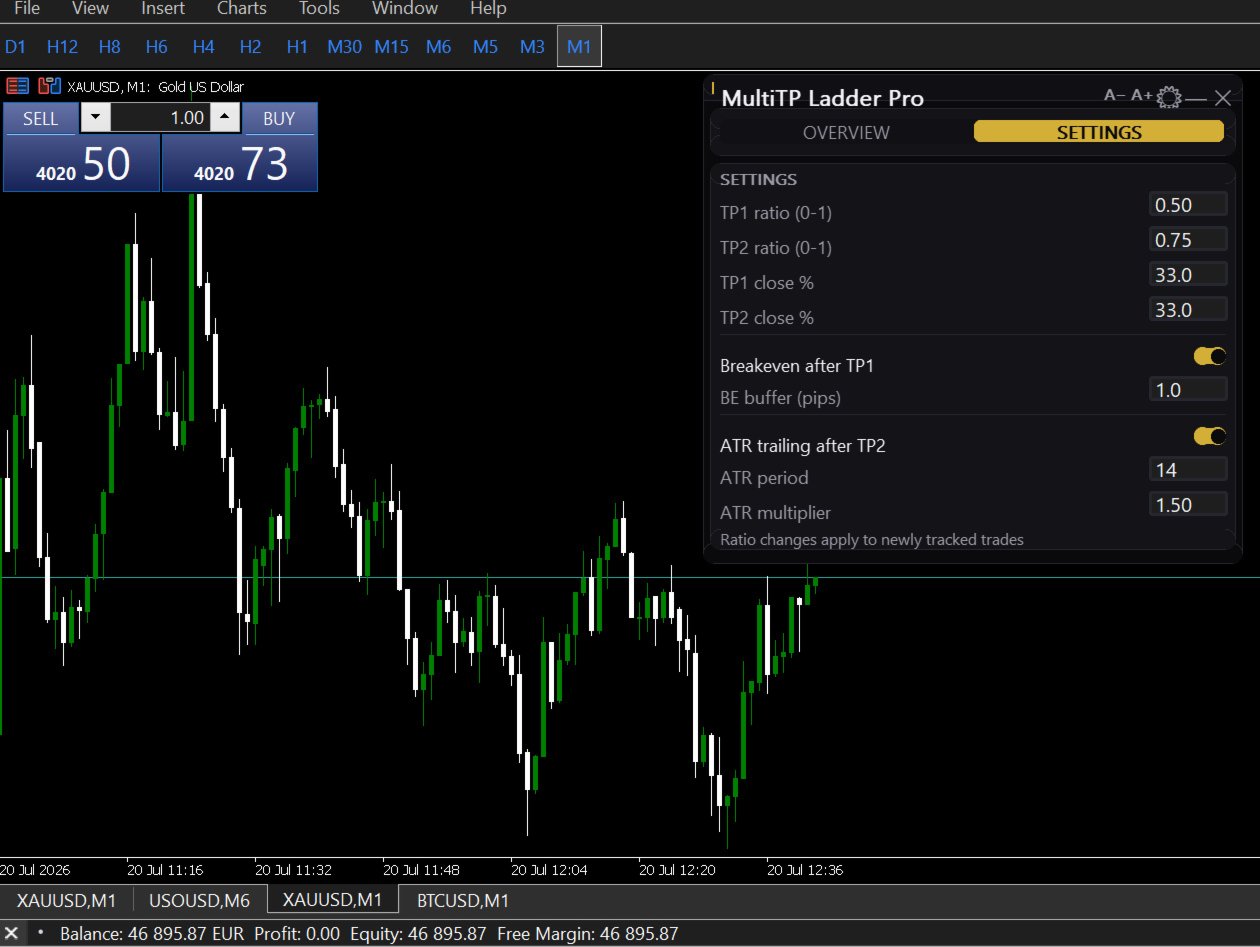Select the M1 timeframe button
This screenshot has height=947, width=1260.
point(579,46)
